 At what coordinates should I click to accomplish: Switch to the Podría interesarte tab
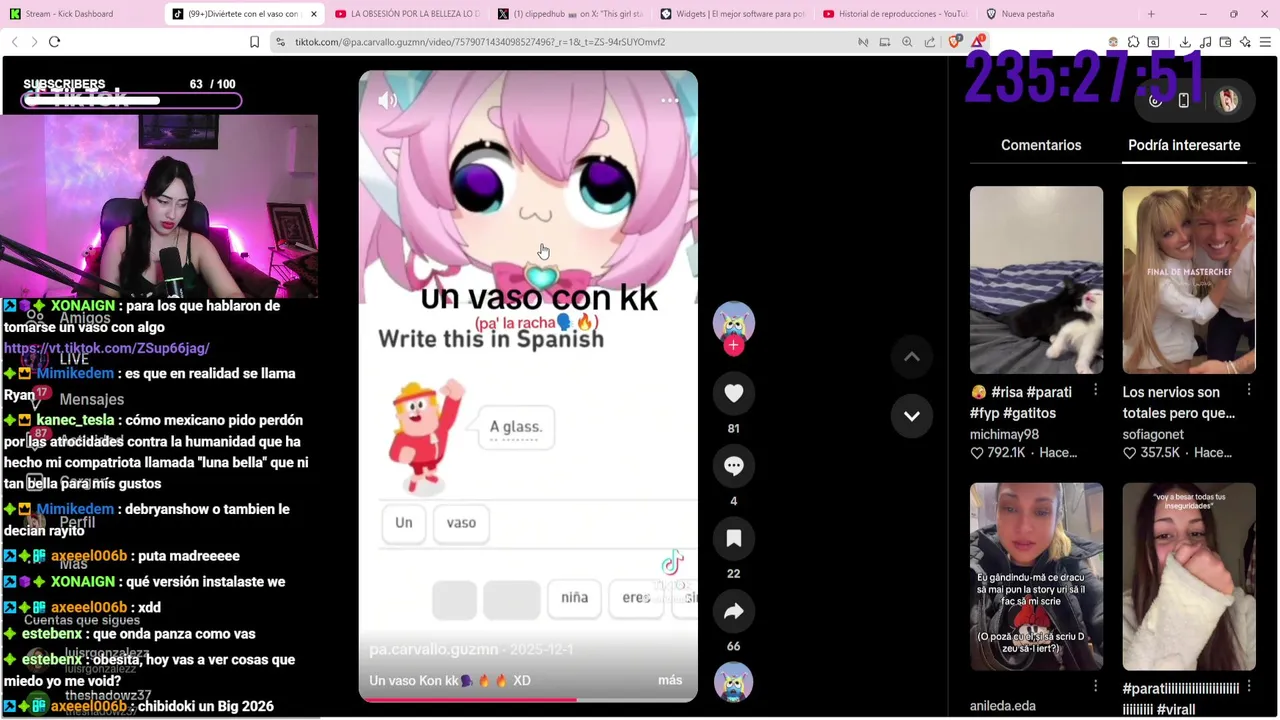(x=1184, y=145)
